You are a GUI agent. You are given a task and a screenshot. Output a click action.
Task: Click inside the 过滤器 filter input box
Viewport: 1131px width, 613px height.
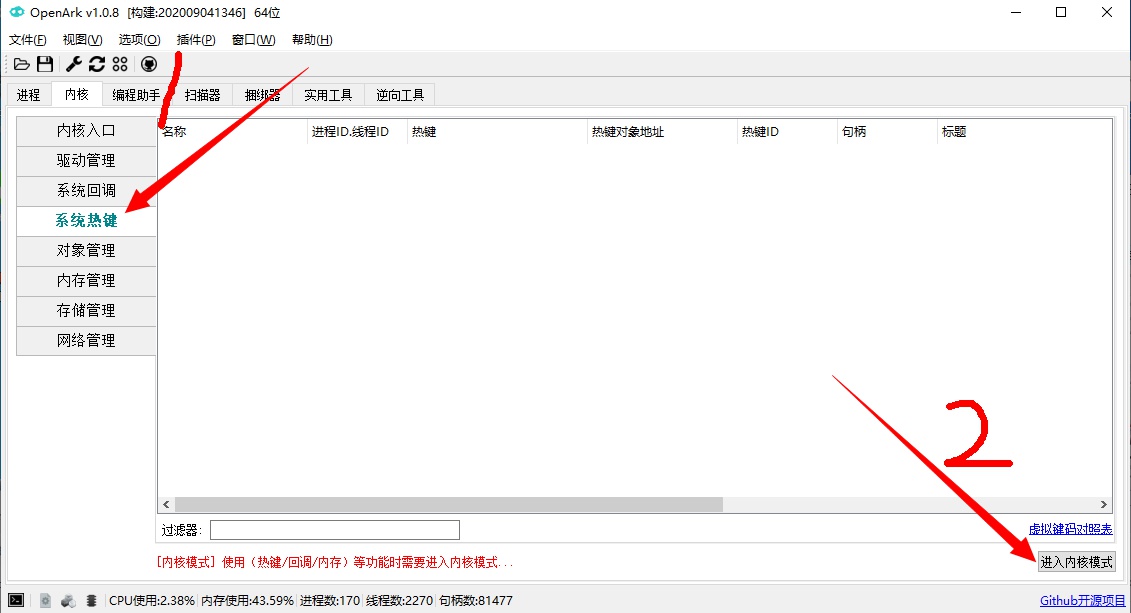pos(335,529)
